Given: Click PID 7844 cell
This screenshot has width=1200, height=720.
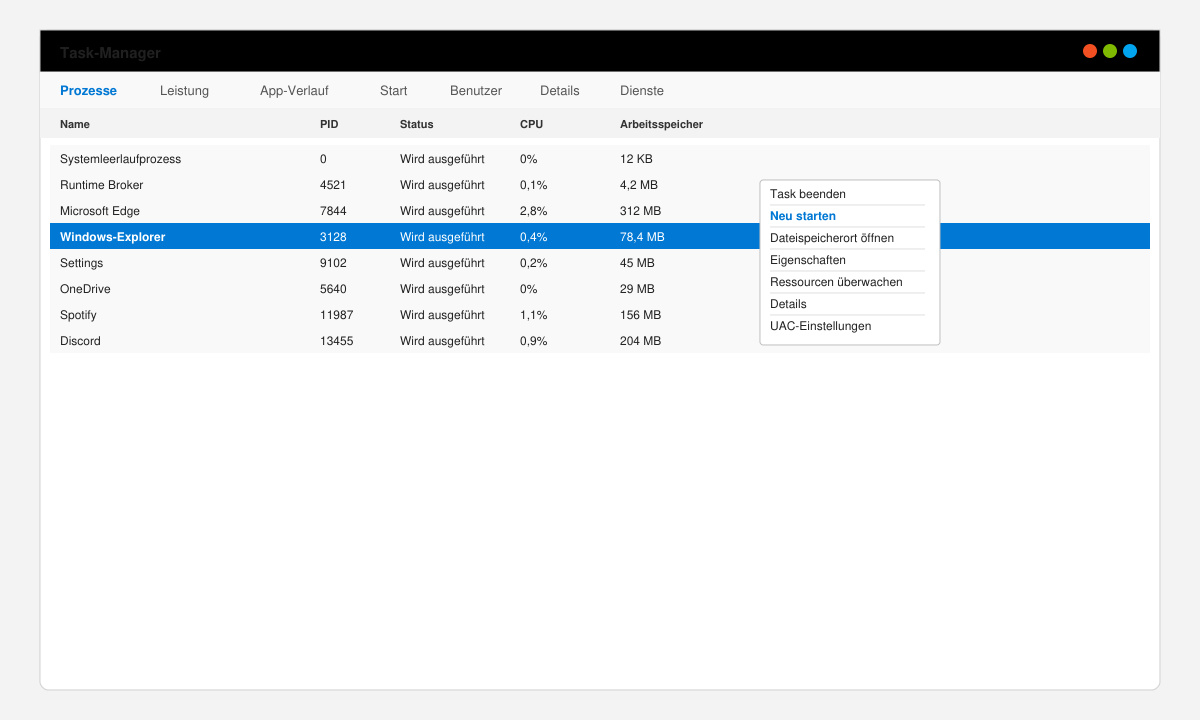Looking at the screenshot, I should [x=333, y=211].
